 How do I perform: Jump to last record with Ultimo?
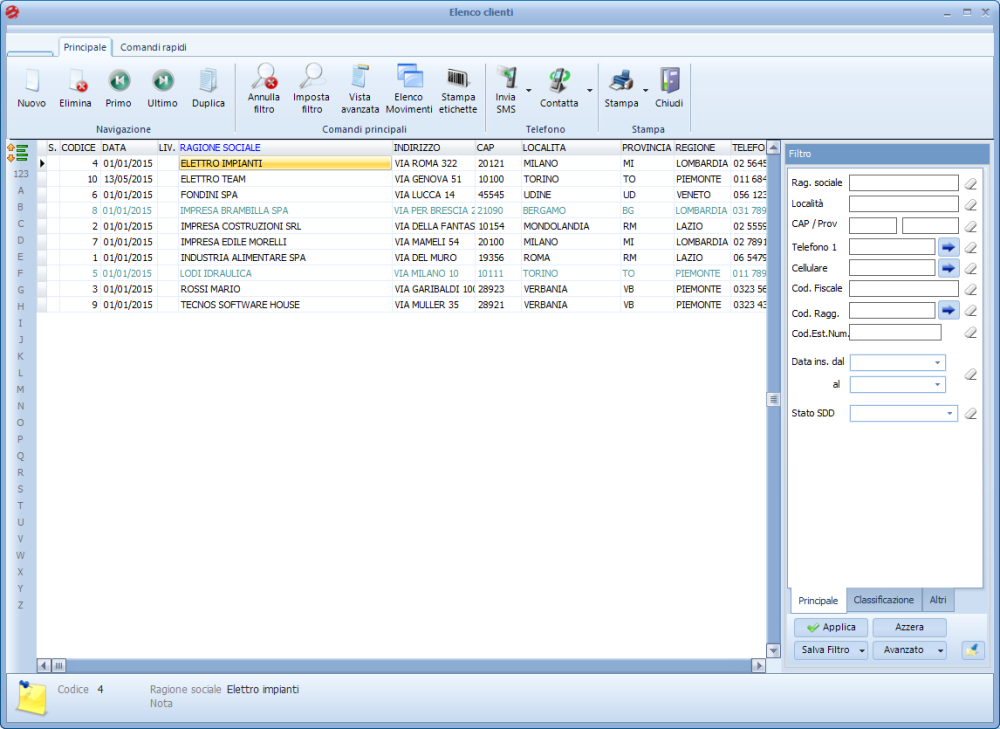pyautogui.click(x=162, y=82)
